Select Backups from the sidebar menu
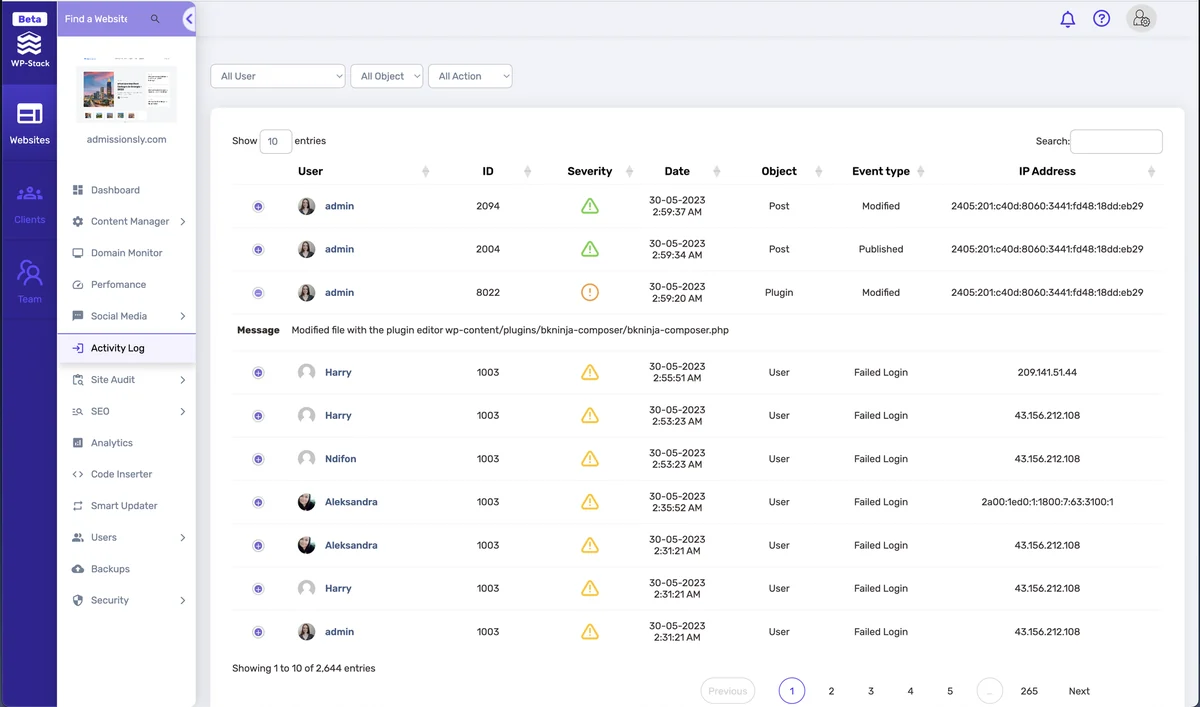1200x707 pixels. tap(110, 569)
